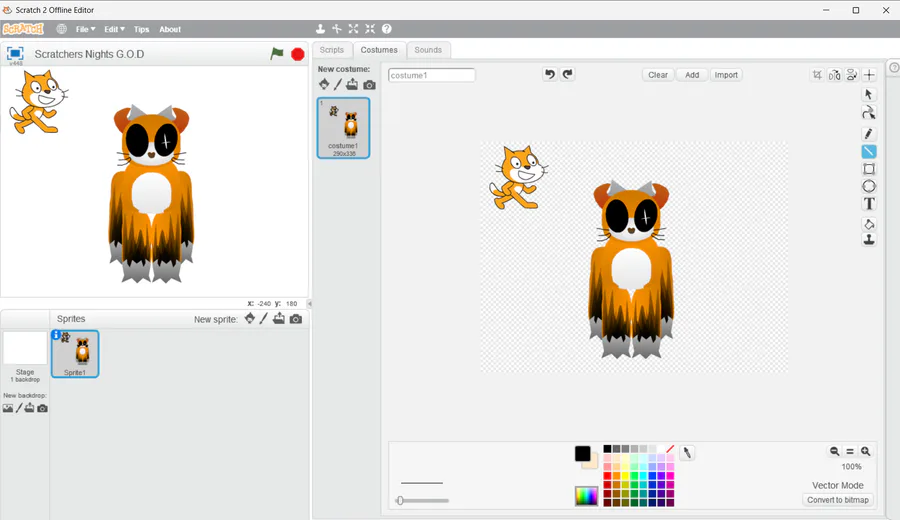The height and width of the screenshot is (520, 900).
Task: Select the toolbar Shrink icon
Action: [x=370, y=29]
